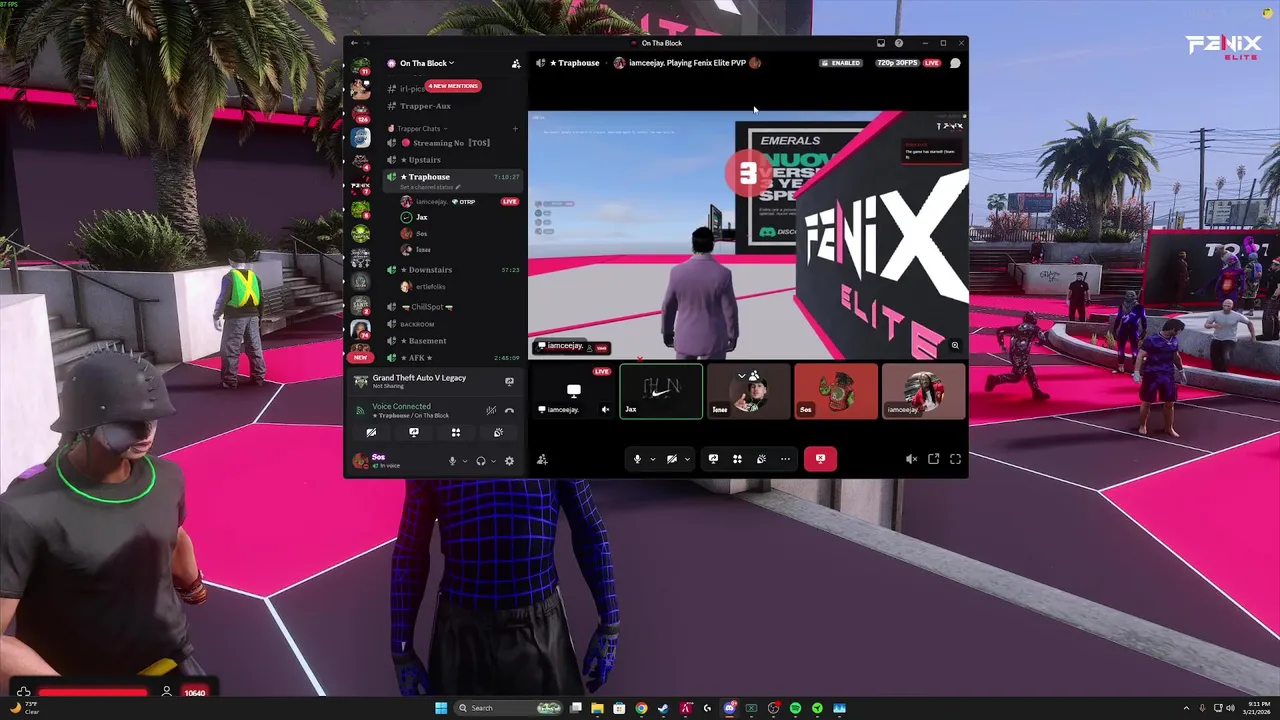The image size is (1280, 720).
Task: Disconnect from voice with the hang-up icon
Action: coord(509,410)
